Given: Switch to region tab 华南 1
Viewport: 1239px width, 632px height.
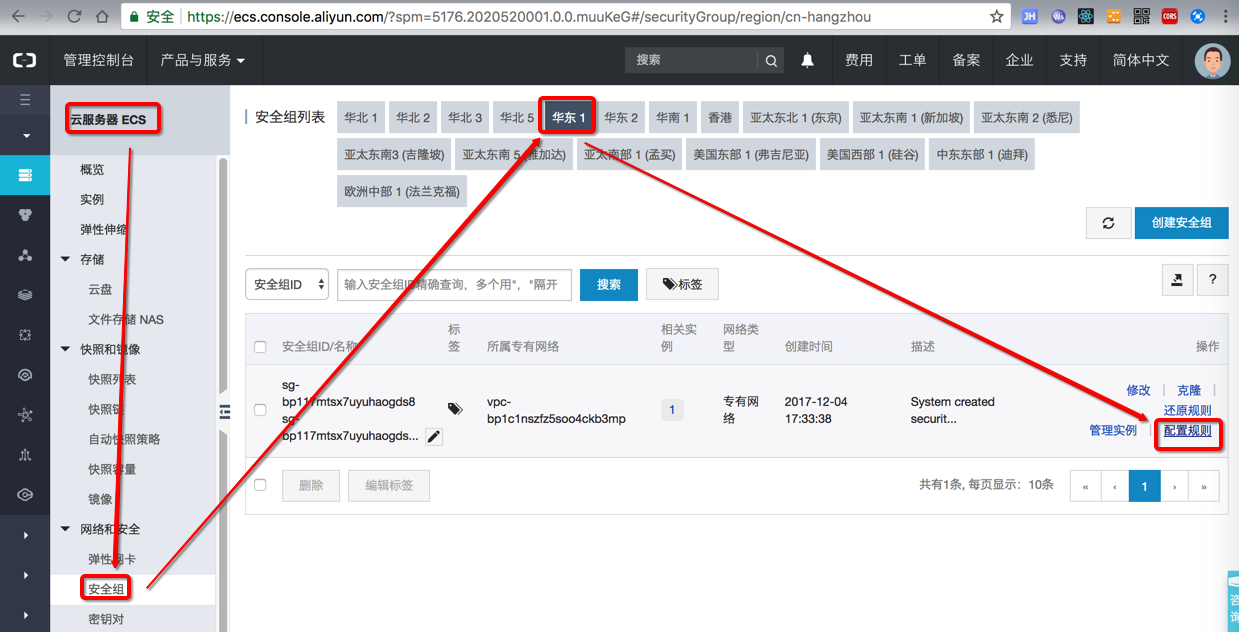Looking at the screenshot, I should pyautogui.click(x=673, y=117).
